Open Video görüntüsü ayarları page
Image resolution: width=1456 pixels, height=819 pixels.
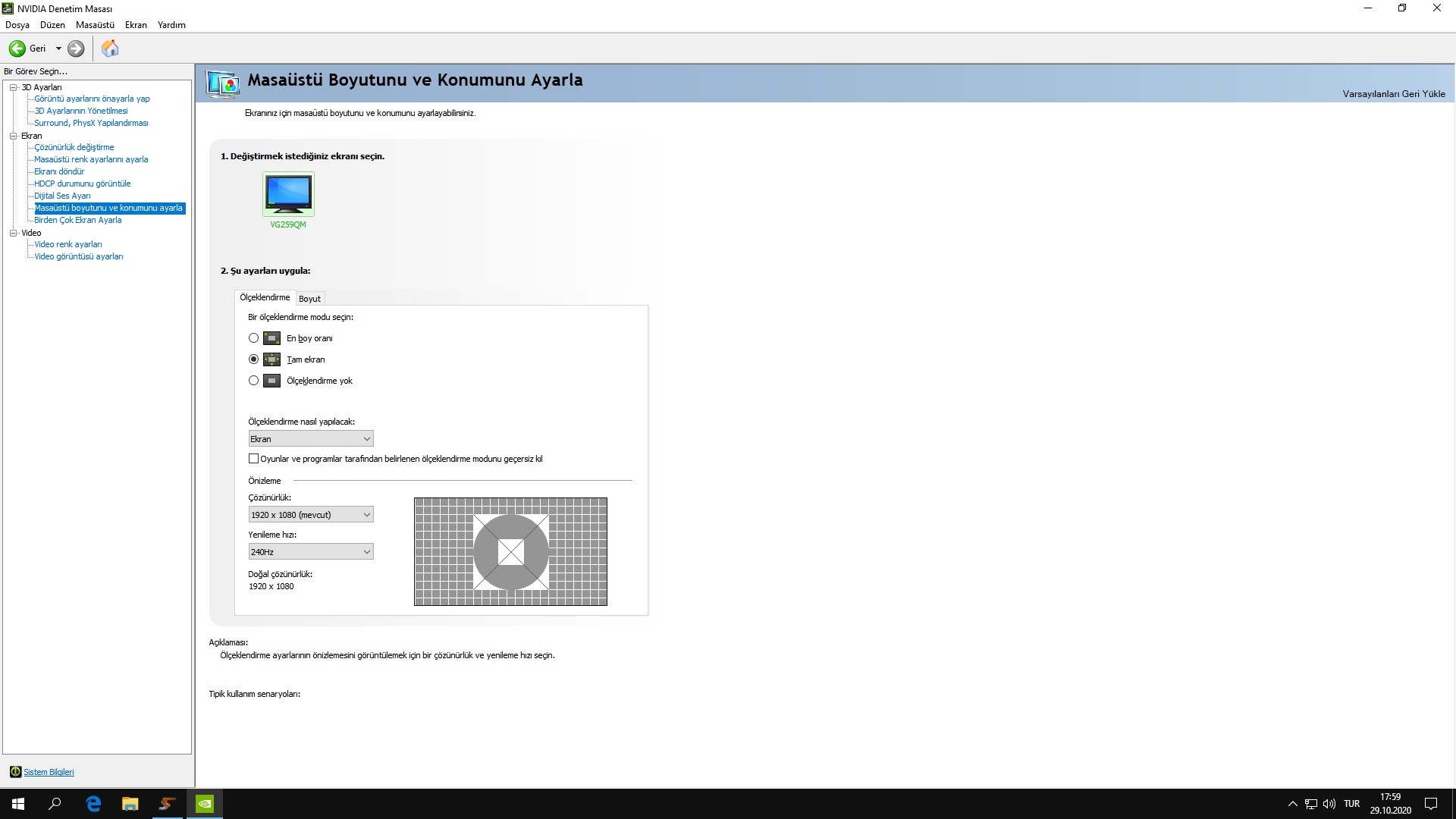[x=79, y=256]
